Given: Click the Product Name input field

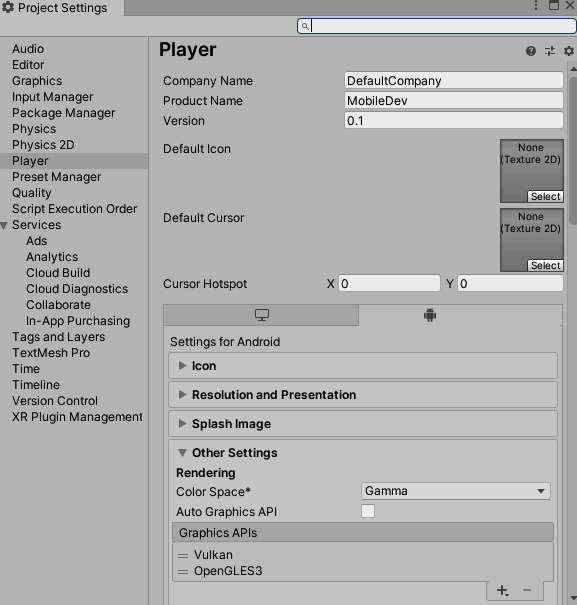Looking at the screenshot, I should tap(453, 101).
